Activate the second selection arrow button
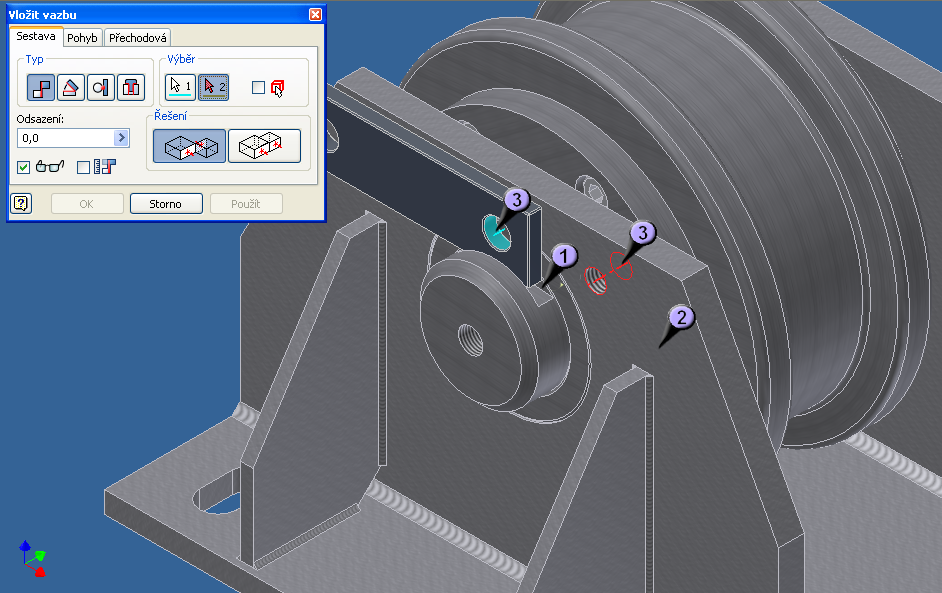 pos(213,88)
